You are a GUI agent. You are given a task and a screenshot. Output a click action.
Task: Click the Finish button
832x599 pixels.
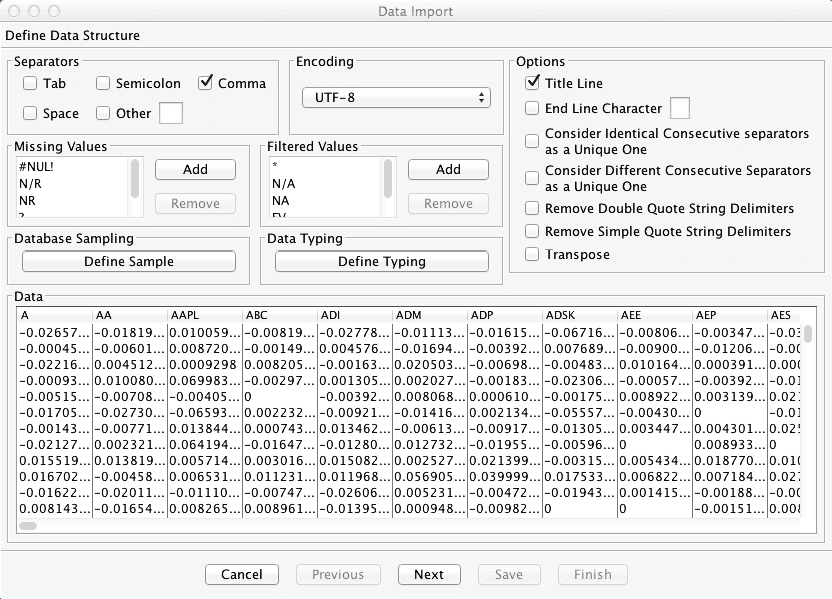tap(593, 575)
